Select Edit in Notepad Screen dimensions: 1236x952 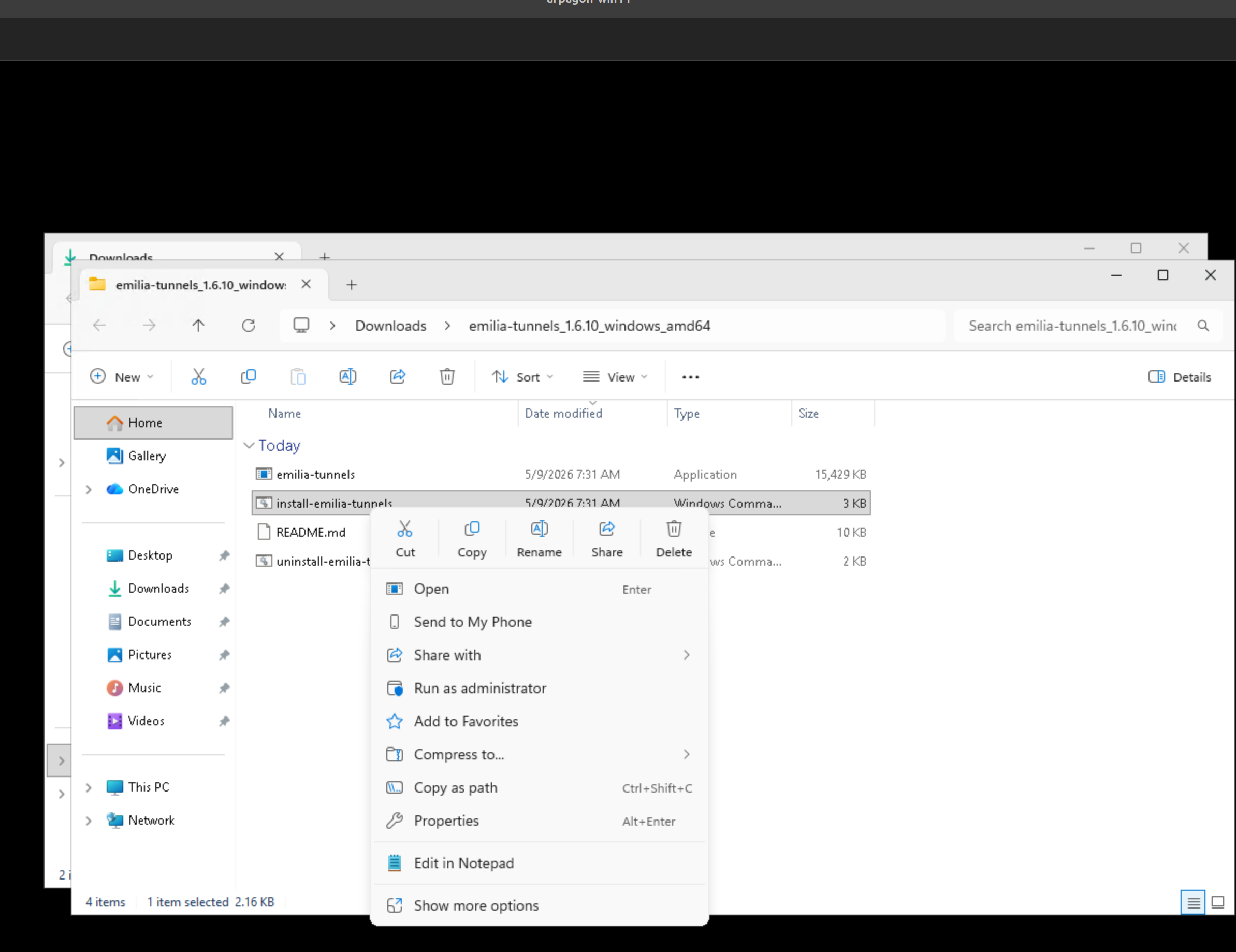pyautogui.click(x=539, y=863)
